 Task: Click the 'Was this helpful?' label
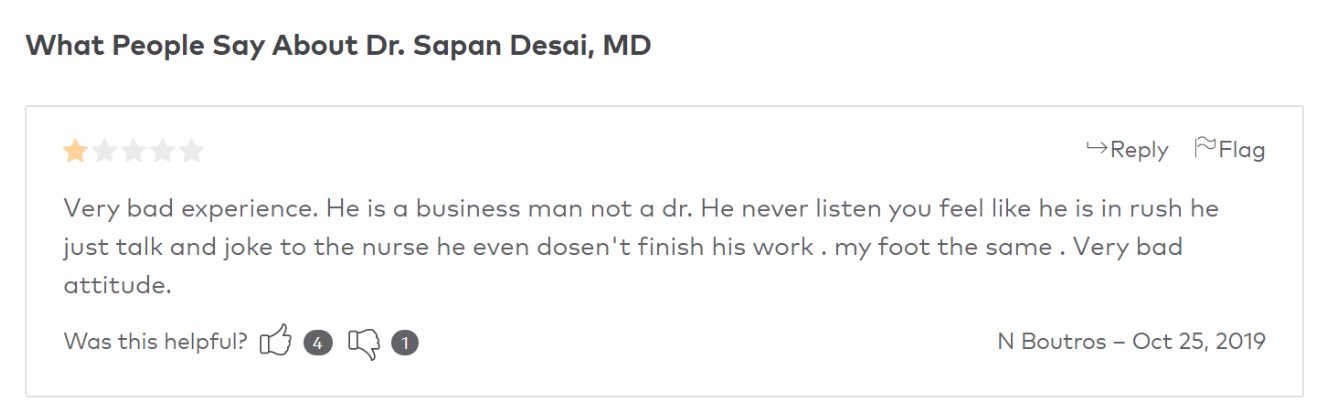[x=155, y=341]
